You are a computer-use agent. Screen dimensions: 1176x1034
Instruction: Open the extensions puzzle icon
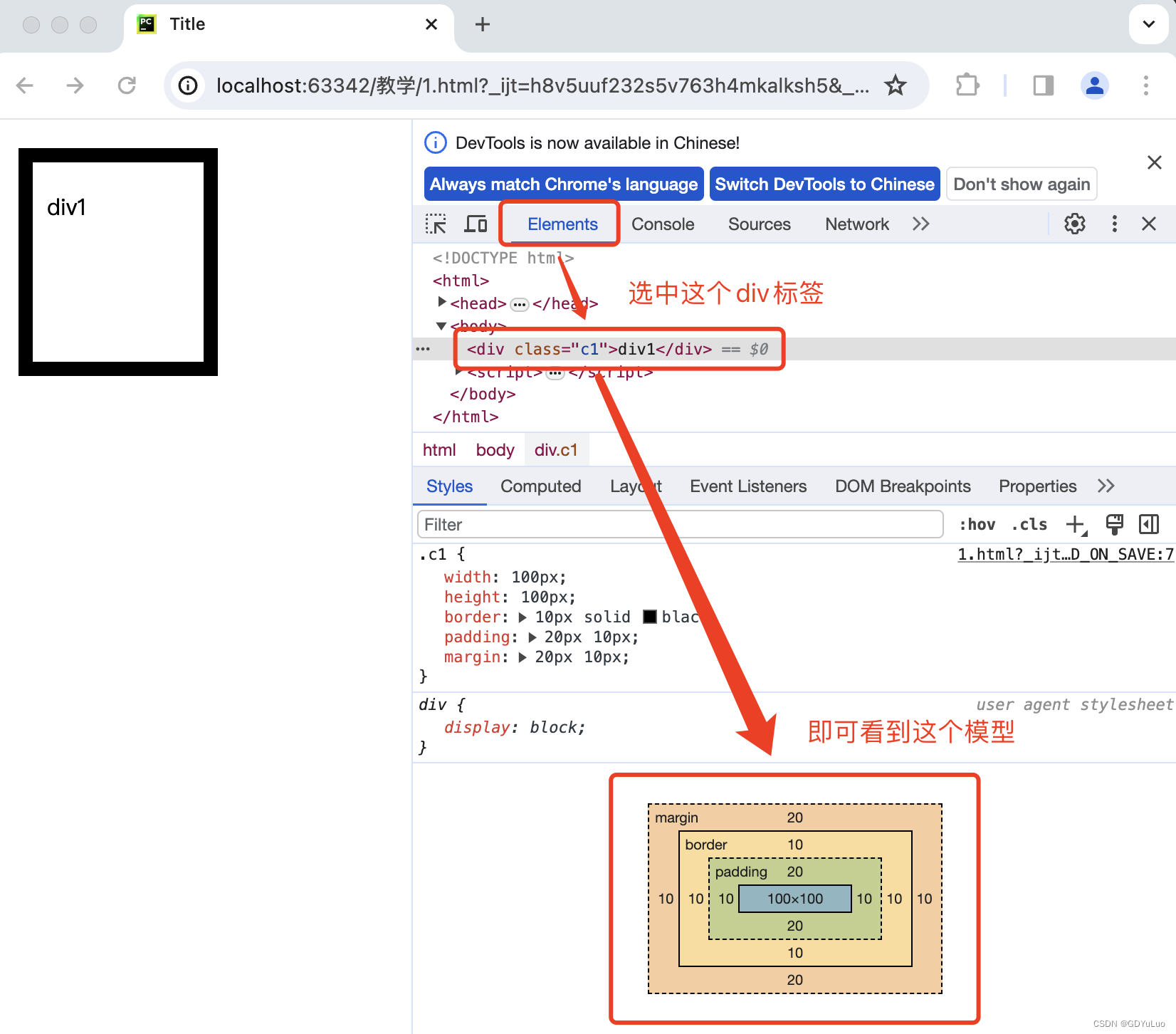tap(967, 85)
